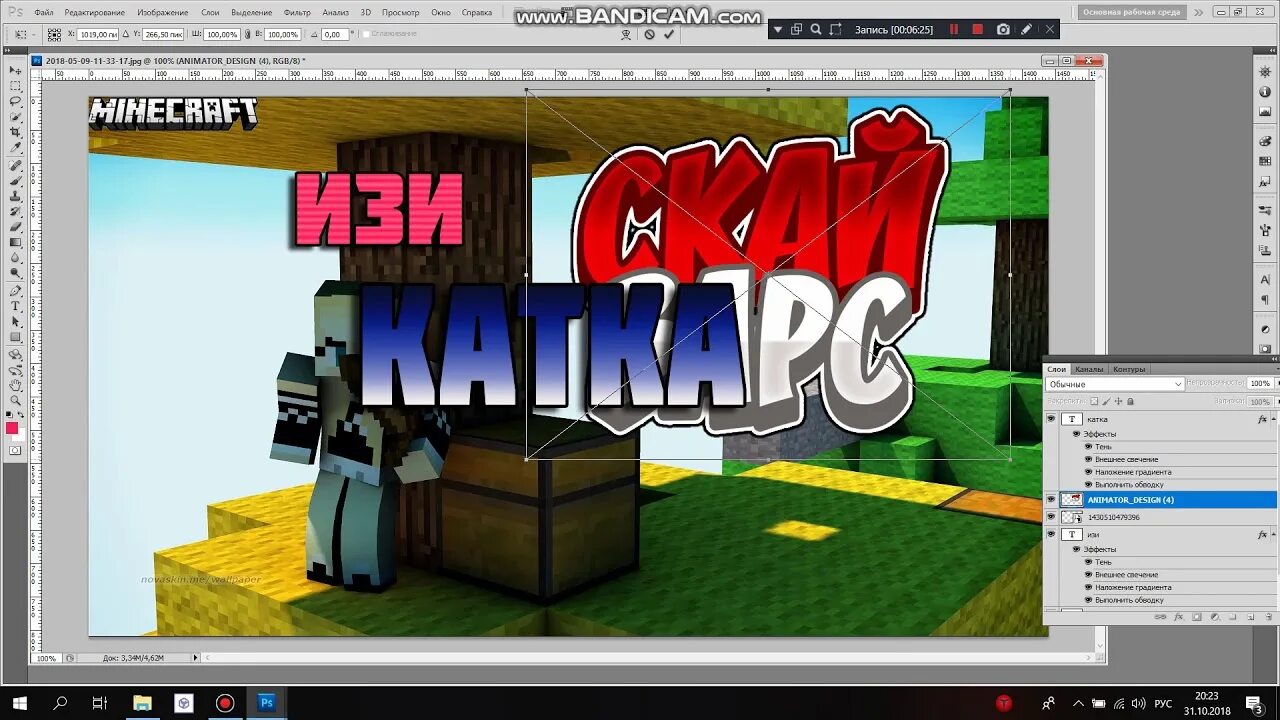The width and height of the screenshot is (1280, 720).
Task: Open the Bandicam dropdown arrow menu
Action: pyautogui.click(x=779, y=29)
